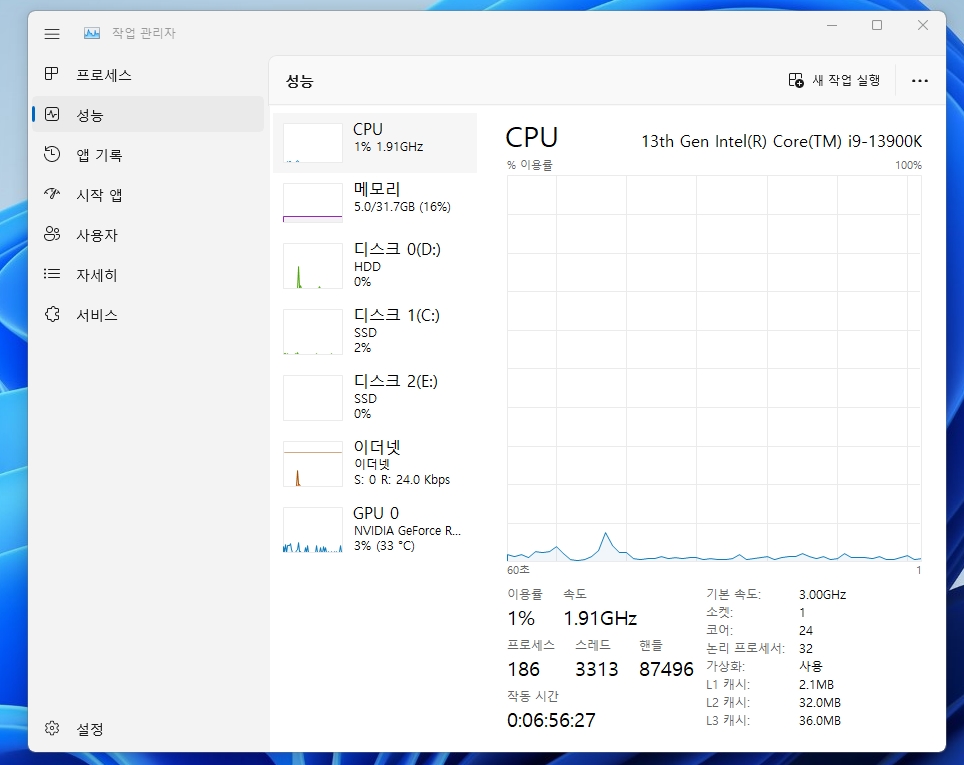Click the 0:06:56:27 uptime value

[x=551, y=720]
